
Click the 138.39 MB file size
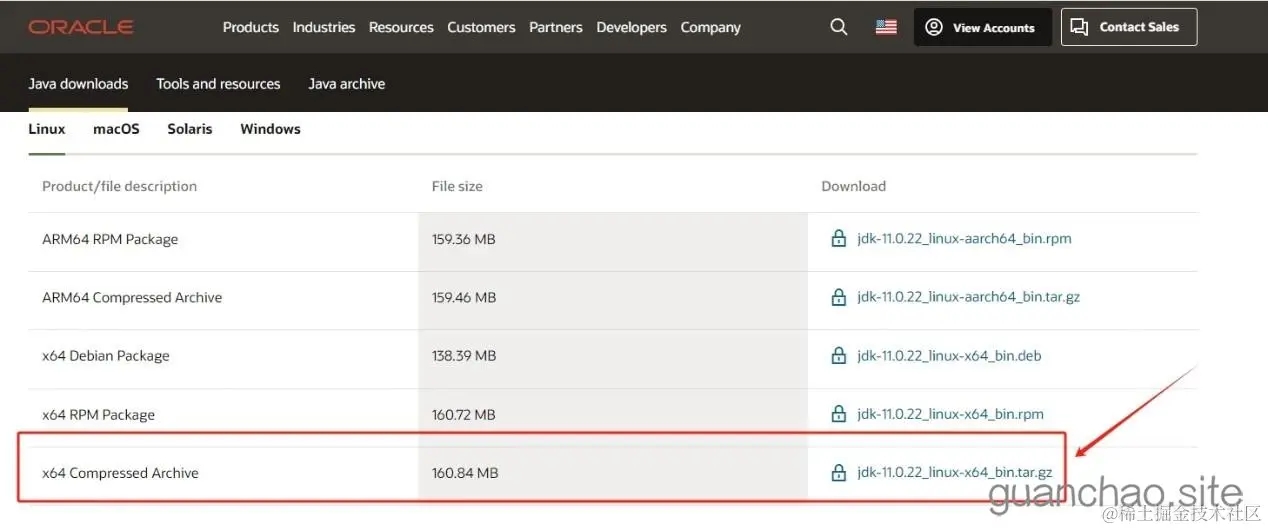tap(464, 356)
